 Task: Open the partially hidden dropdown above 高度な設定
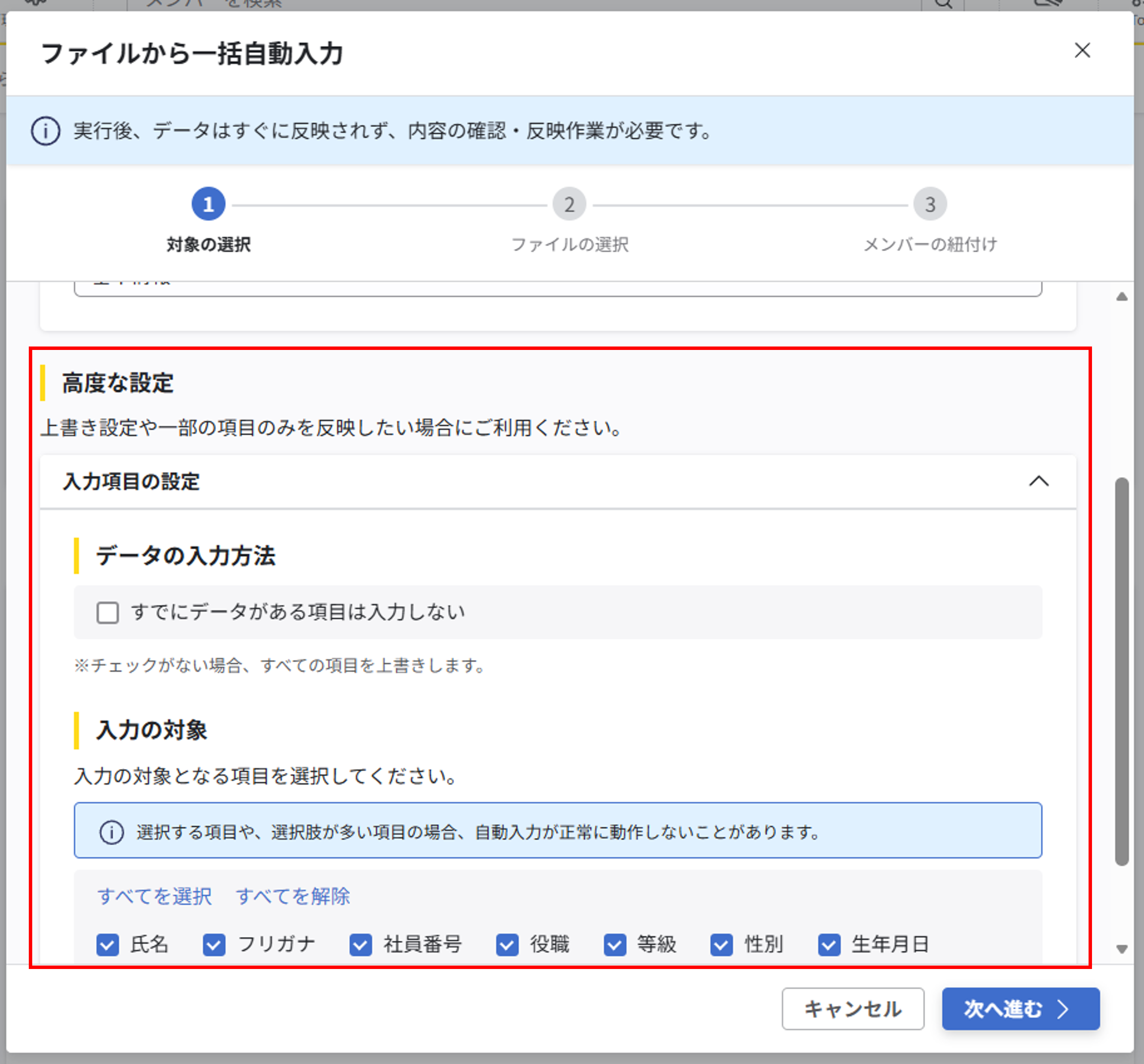point(558,288)
